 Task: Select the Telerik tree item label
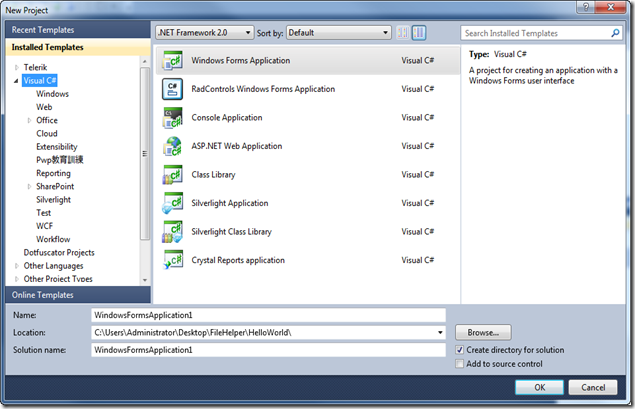(x=35, y=68)
